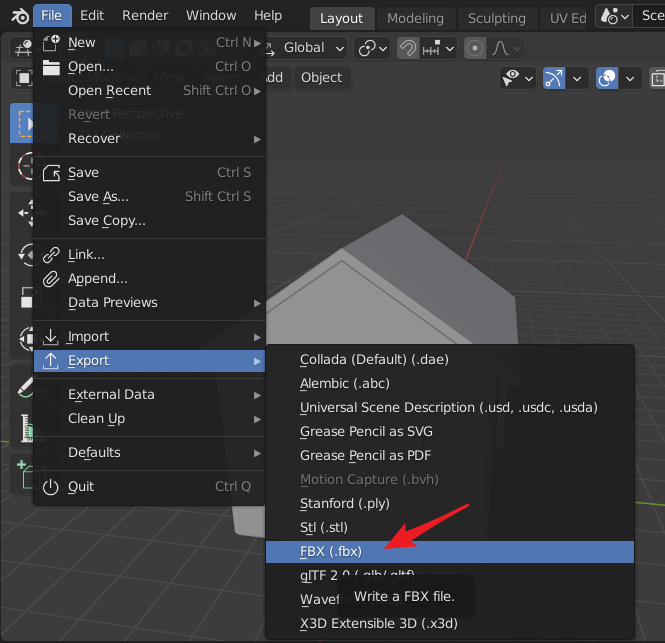
Task: Open the Render menu
Action: tap(145, 16)
